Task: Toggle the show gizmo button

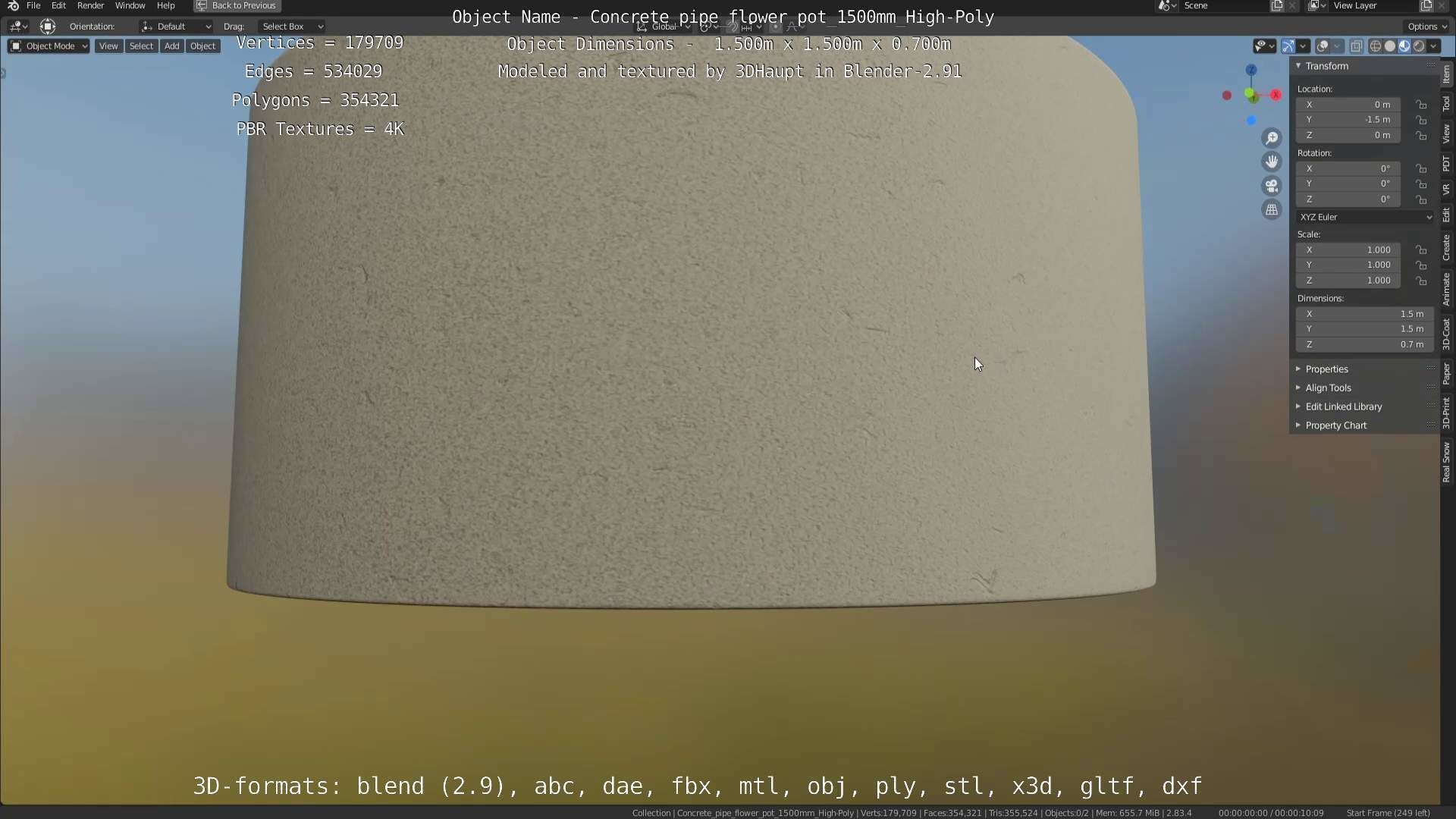Action: [1288, 46]
